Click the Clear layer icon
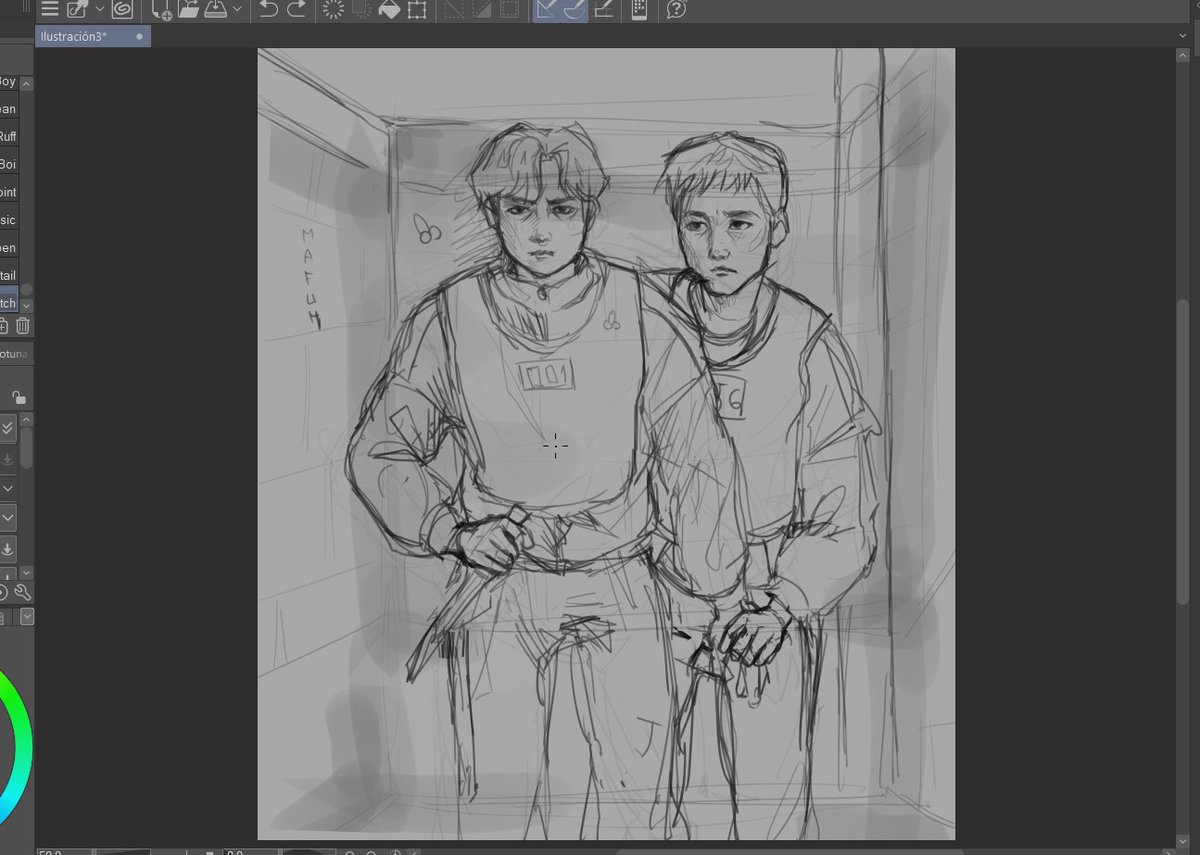The image size is (1200, 855). click(x=334, y=10)
